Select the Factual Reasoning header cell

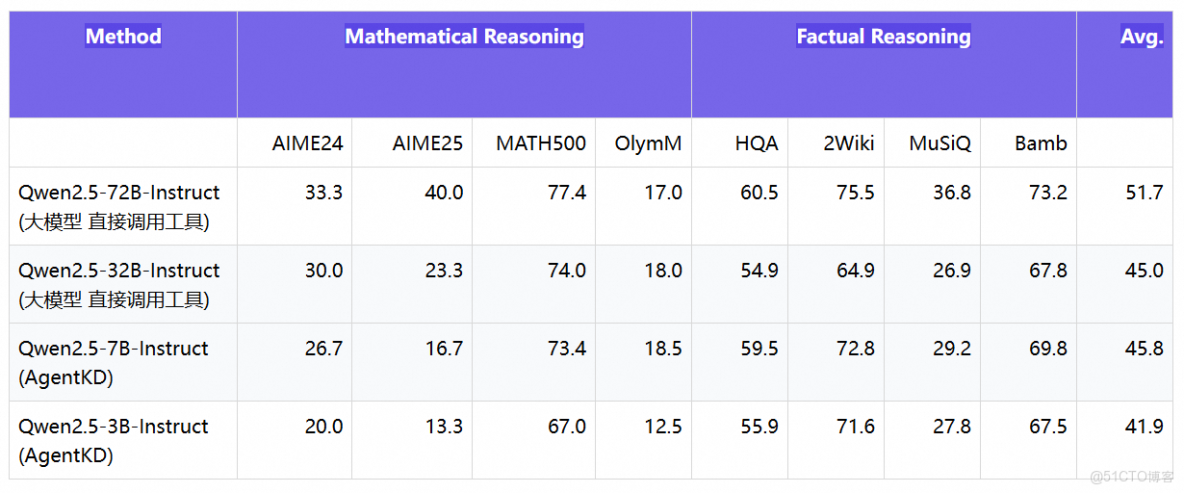pos(883,37)
